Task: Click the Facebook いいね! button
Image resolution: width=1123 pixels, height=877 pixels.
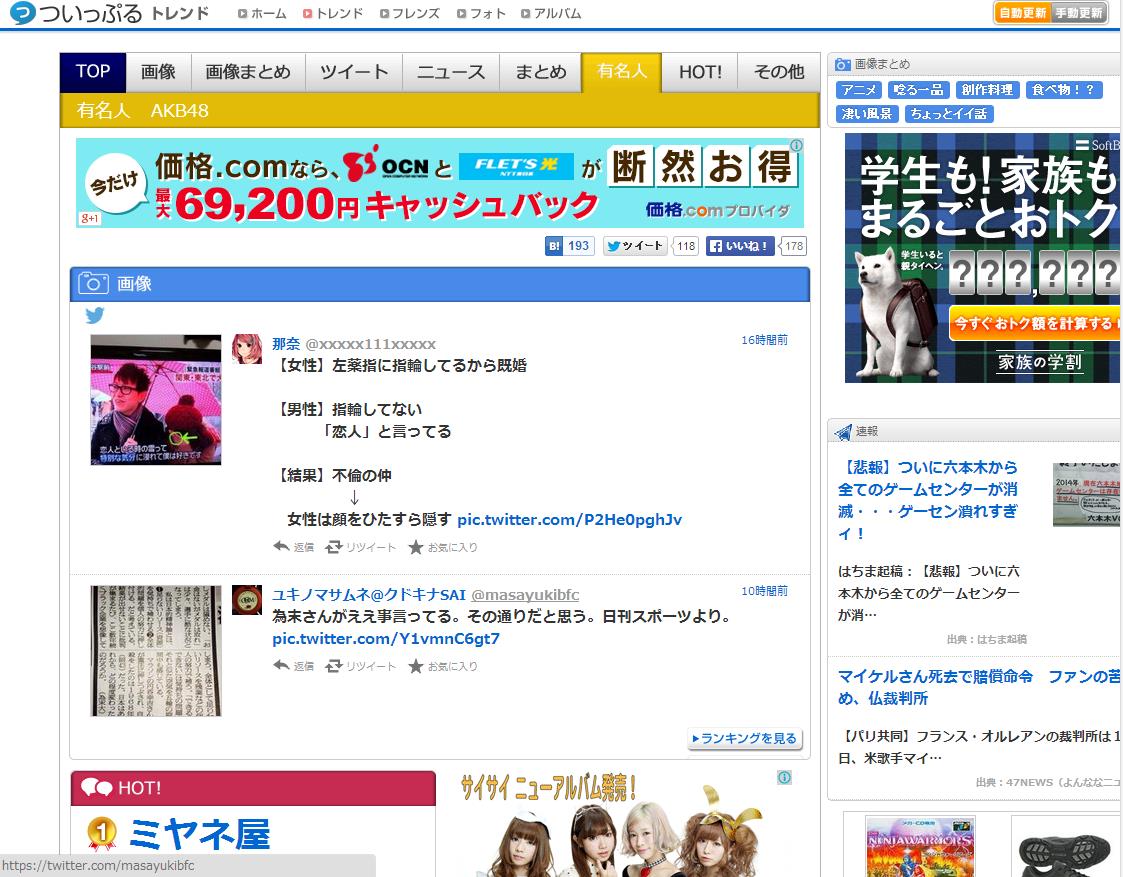Action: tap(740, 246)
